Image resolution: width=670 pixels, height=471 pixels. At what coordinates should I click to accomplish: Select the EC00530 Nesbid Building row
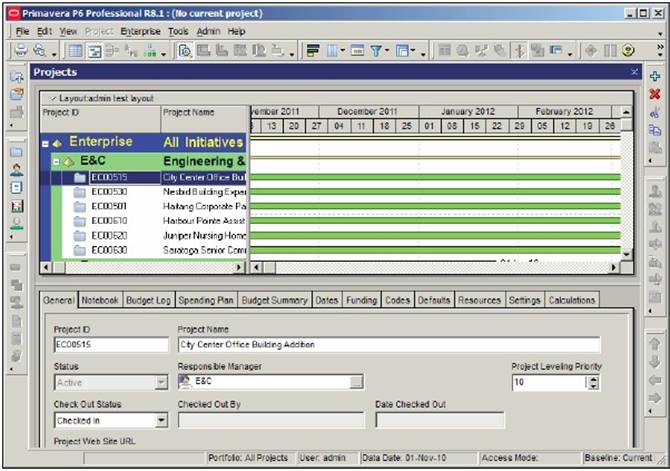tap(154, 192)
